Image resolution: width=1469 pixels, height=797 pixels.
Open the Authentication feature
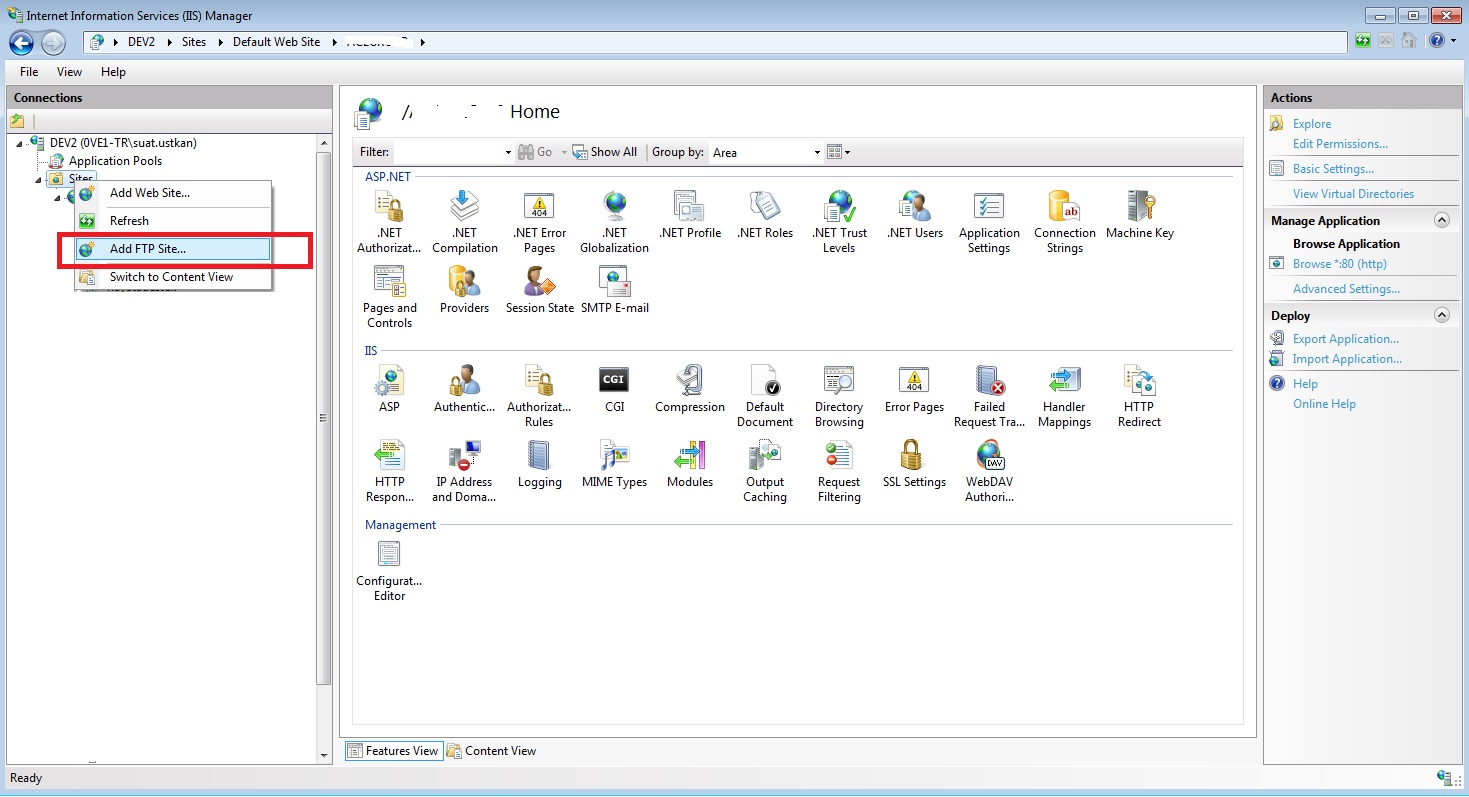tap(464, 389)
